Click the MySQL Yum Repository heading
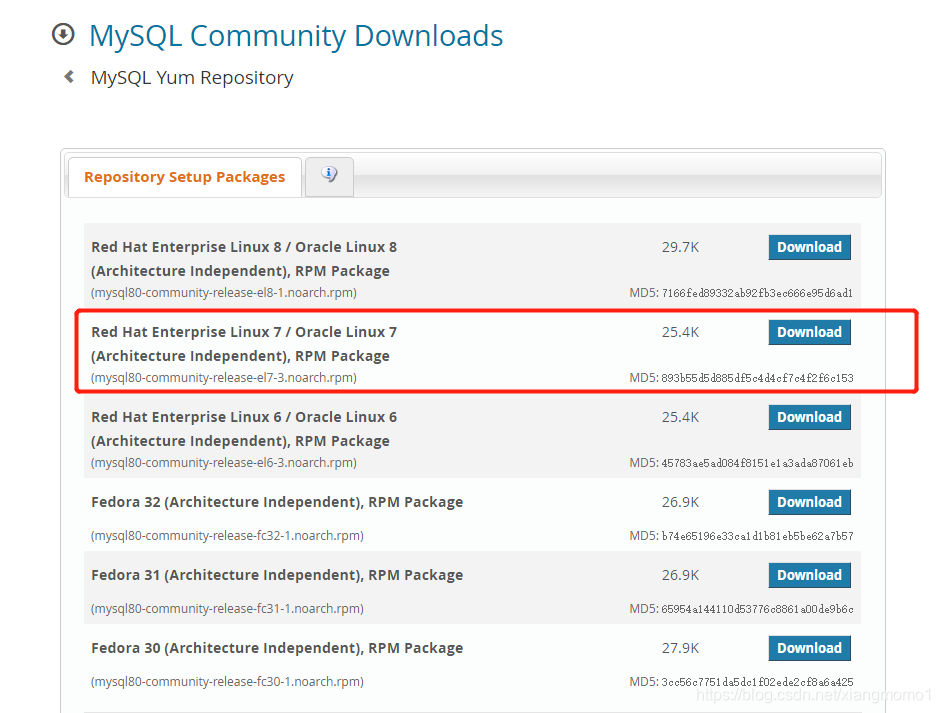Viewport: 940px width, 713px height. (x=192, y=77)
